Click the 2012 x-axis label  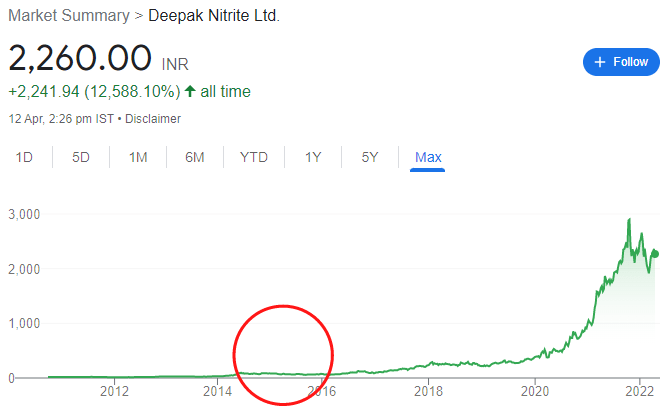click(114, 391)
